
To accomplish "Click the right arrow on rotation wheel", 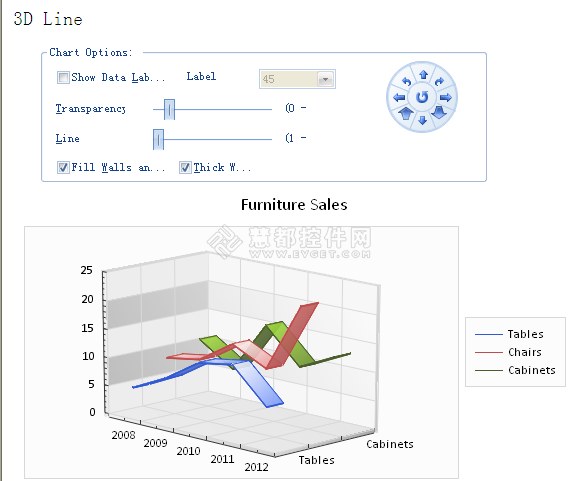I will click(x=446, y=98).
